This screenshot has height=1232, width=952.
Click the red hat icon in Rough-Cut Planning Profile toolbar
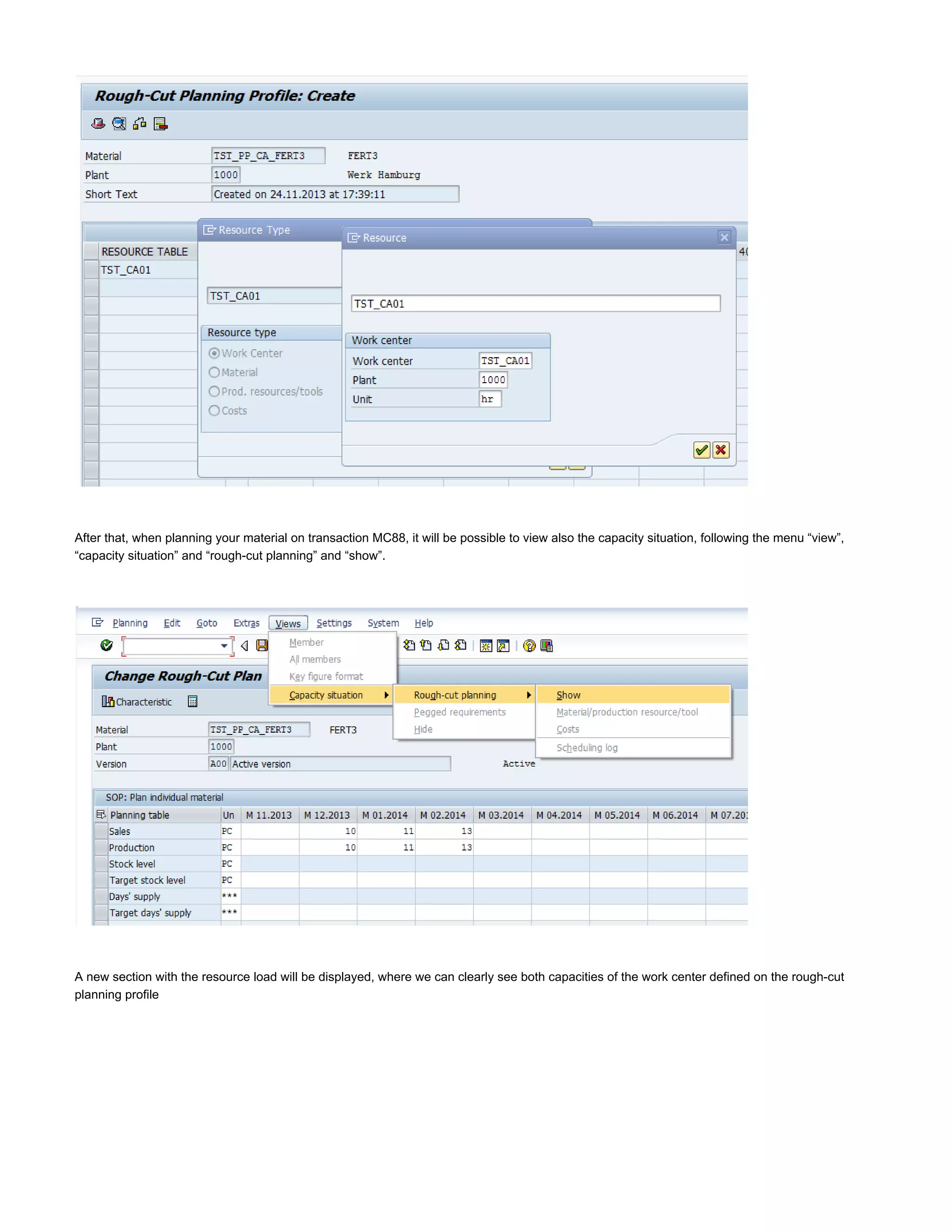(x=98, y=124)
